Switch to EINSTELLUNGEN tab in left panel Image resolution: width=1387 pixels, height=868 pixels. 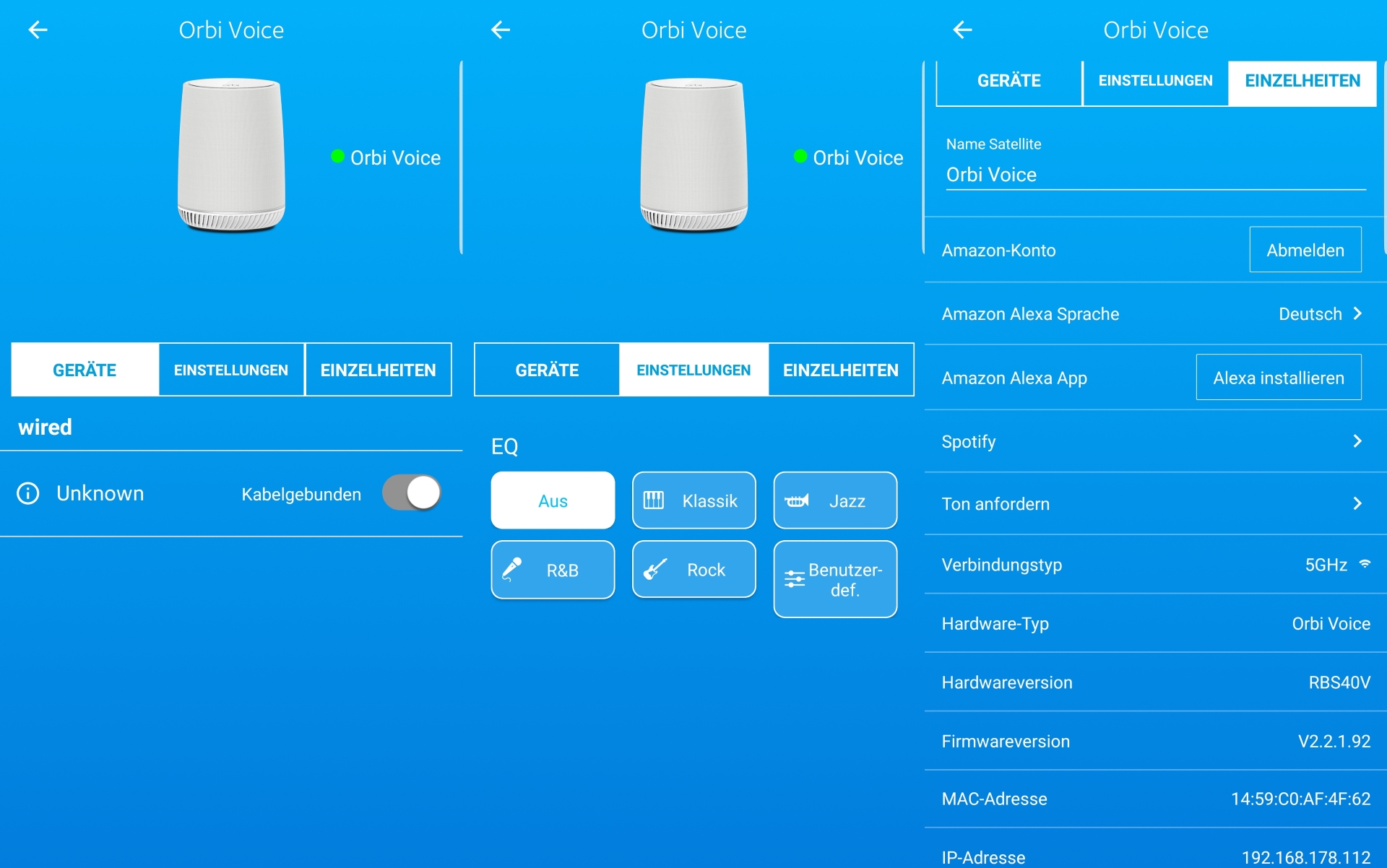[x=231, y=370]
